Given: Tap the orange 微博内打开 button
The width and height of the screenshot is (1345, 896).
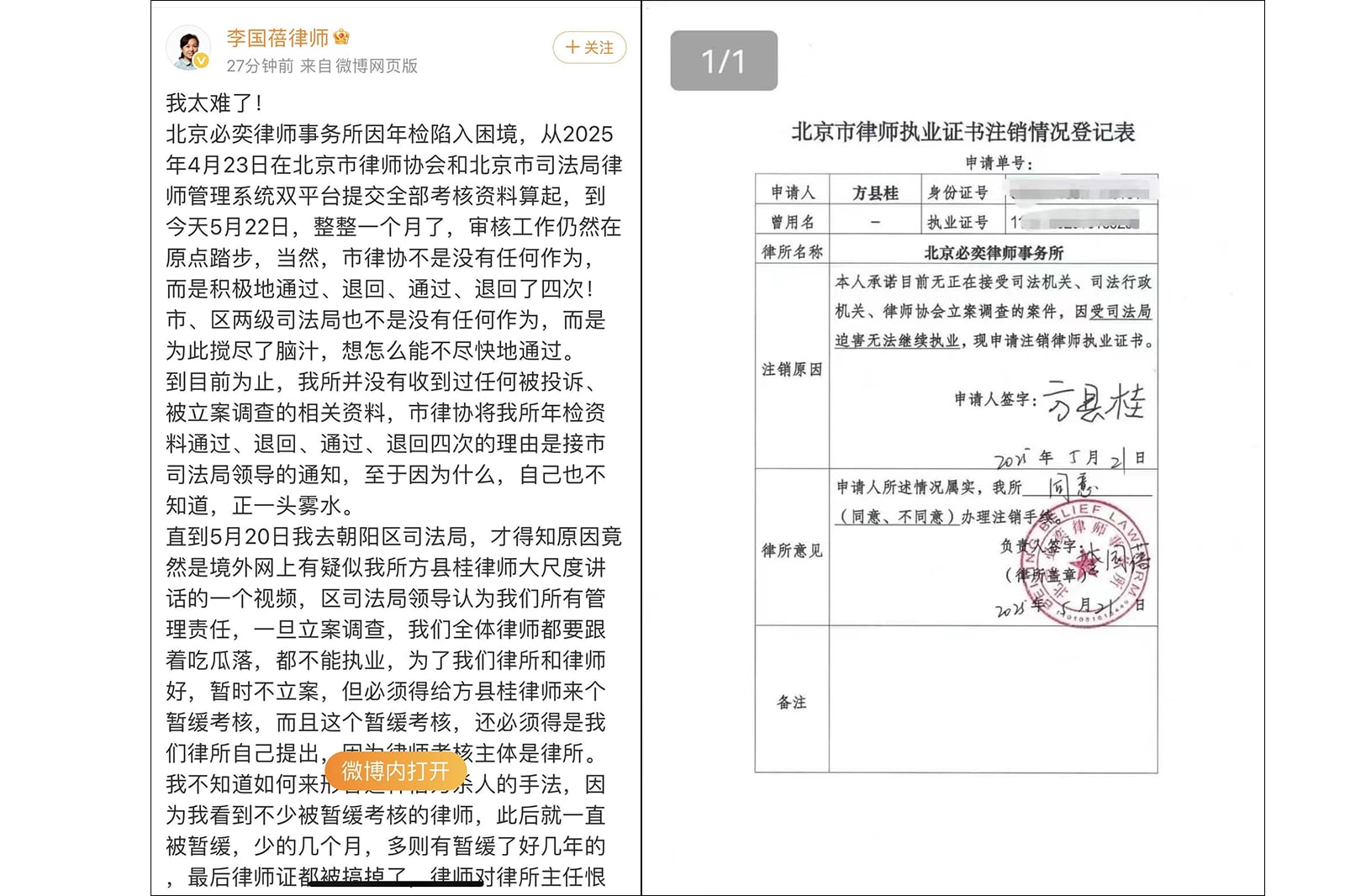Looking at the screenshot, I should (395, 771).
